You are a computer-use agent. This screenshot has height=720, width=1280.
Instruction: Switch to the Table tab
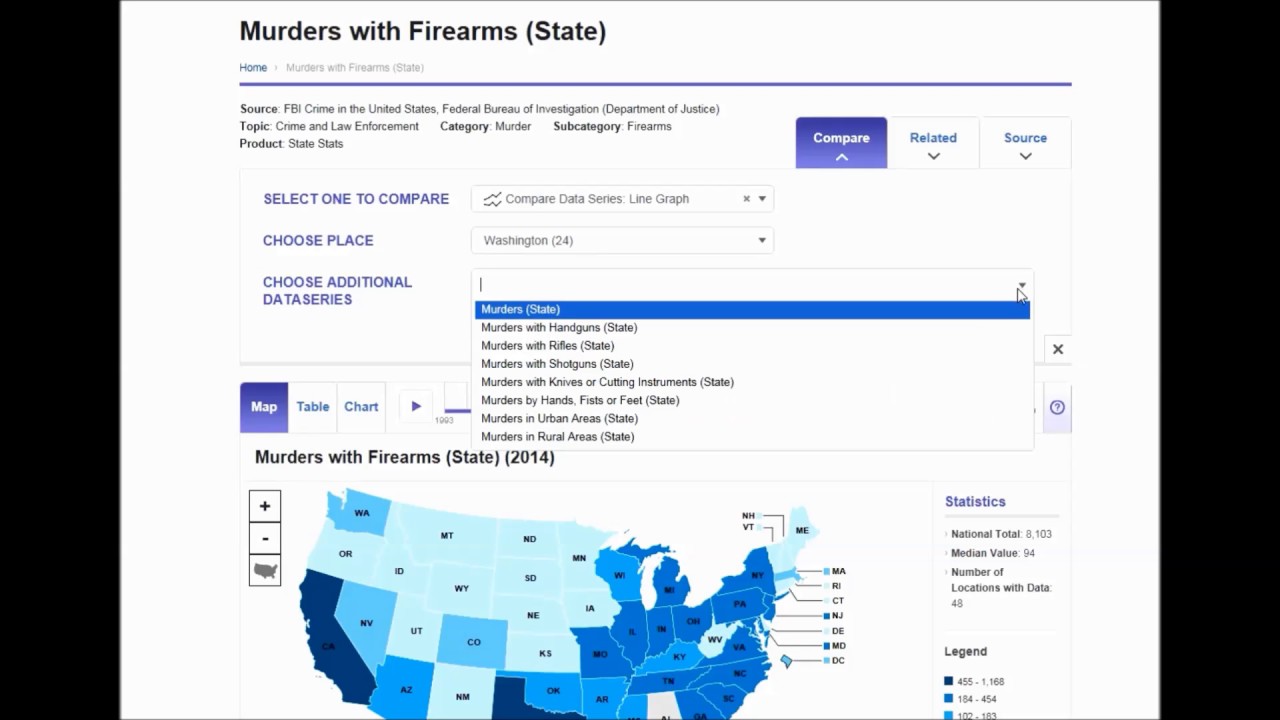[313, 407]
